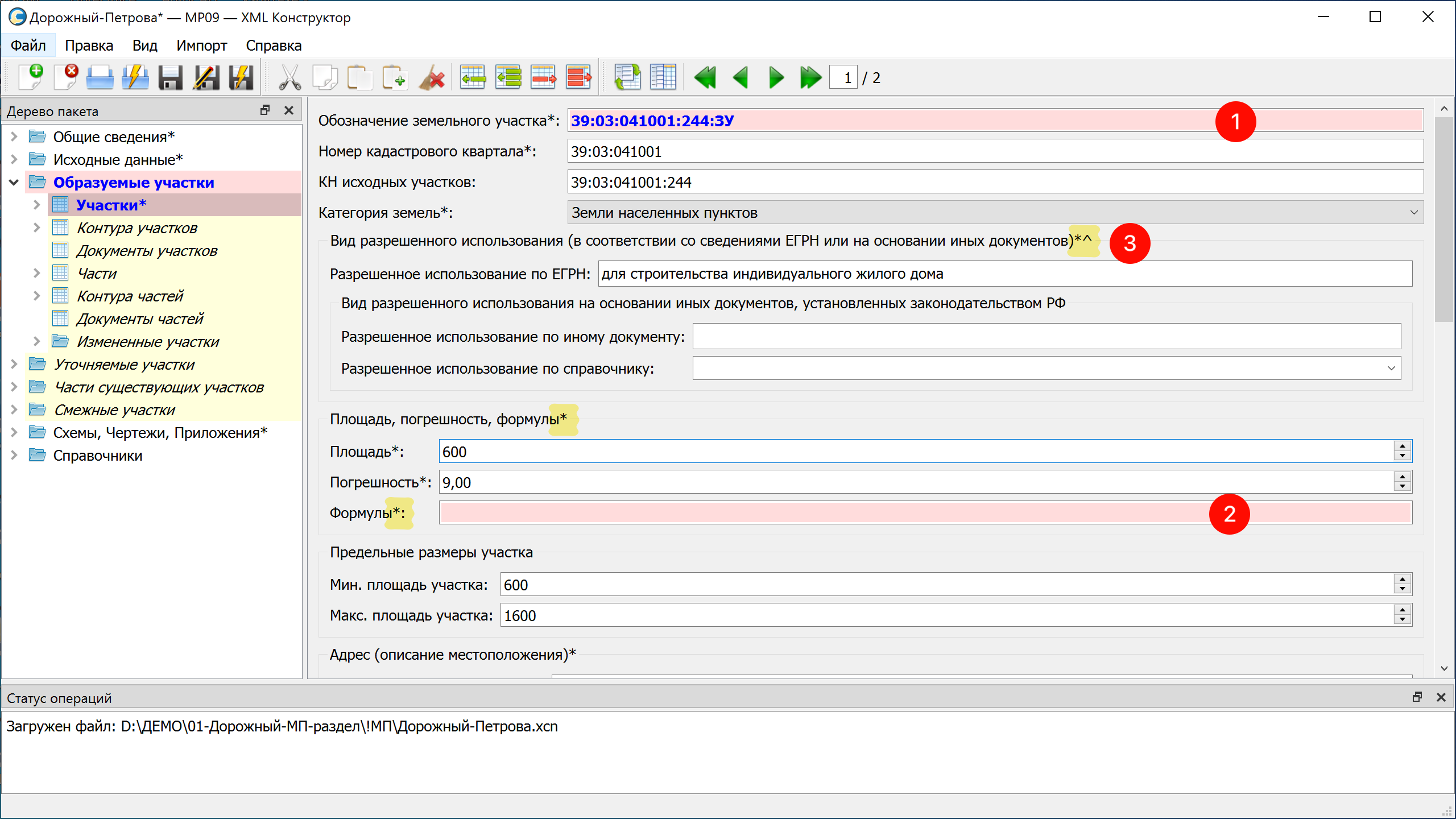Create a new document with plus page icon
This screenshot has height=819, width=1456.
(x=31, y=77)
